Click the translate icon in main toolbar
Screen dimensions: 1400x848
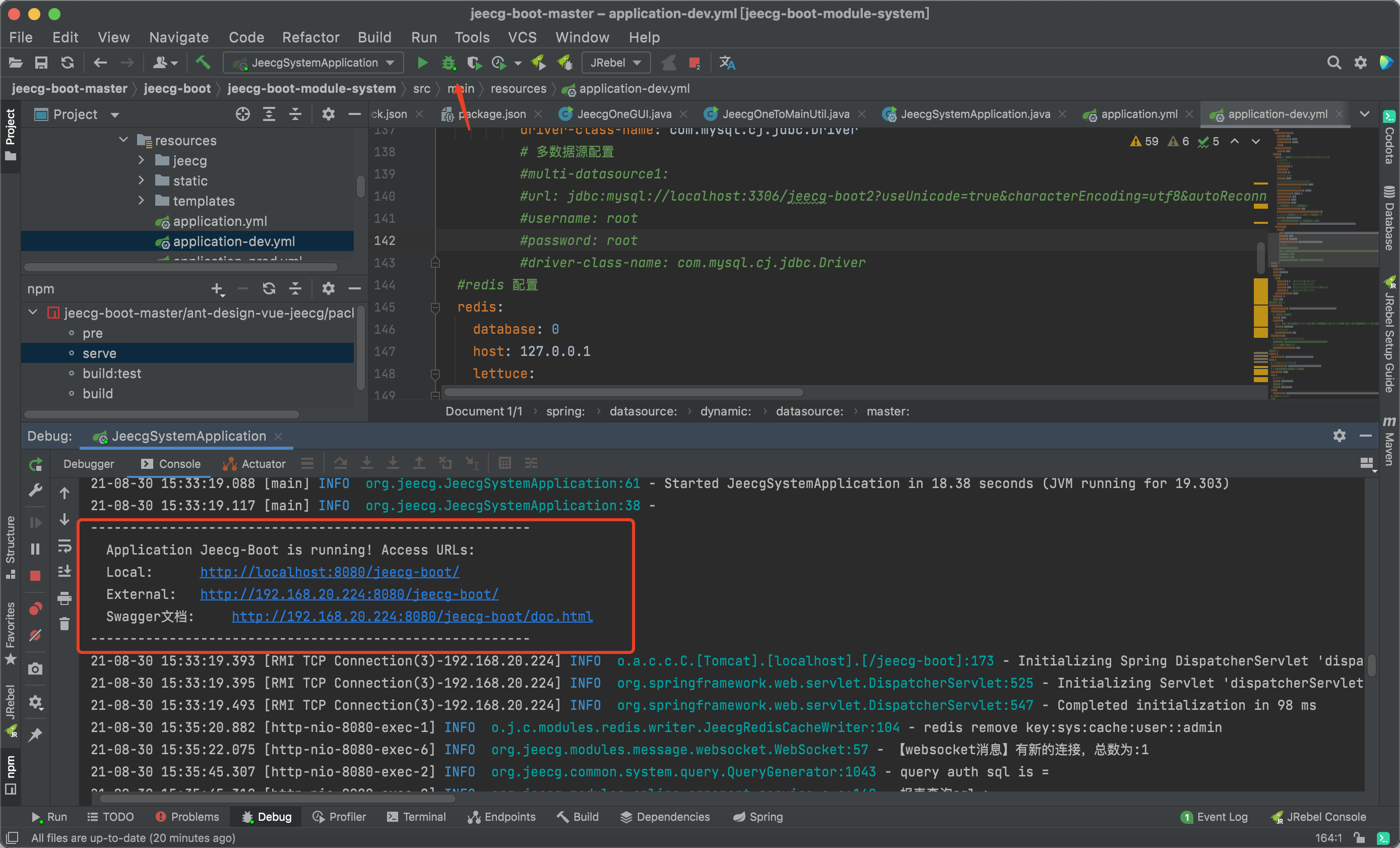pos(727,63)
